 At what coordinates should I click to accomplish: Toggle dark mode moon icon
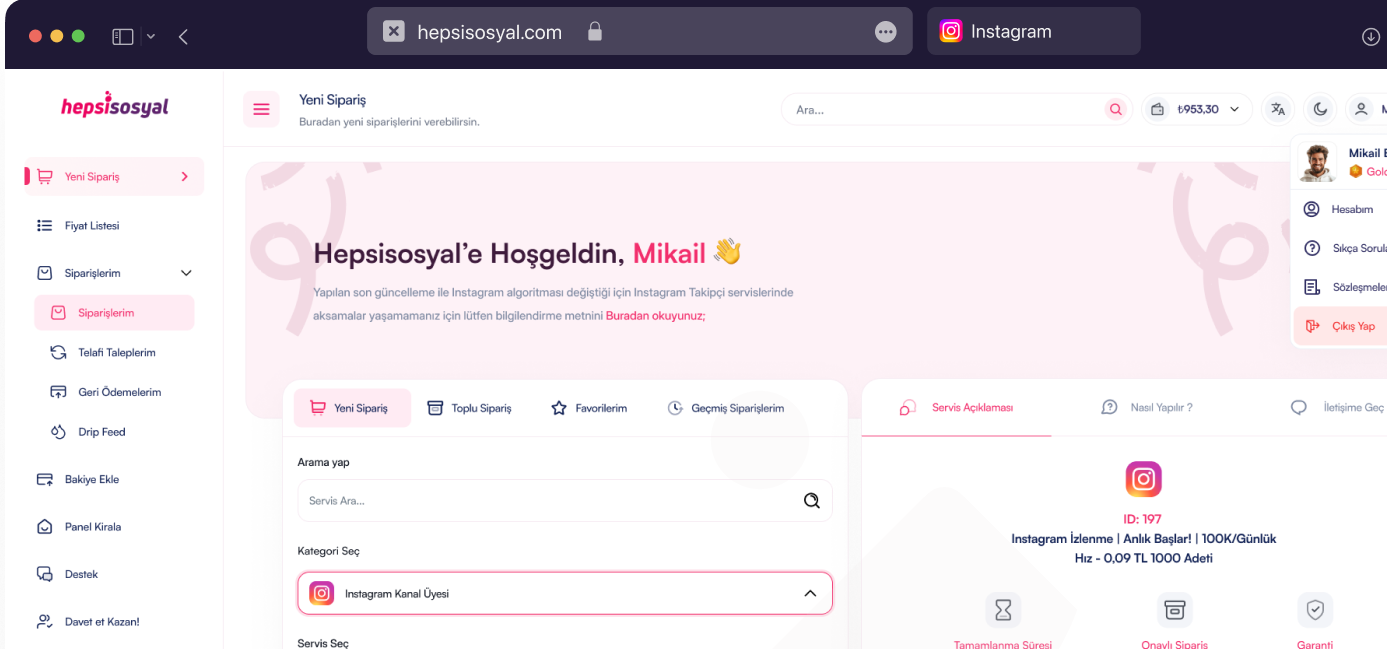coord(1320,109)
